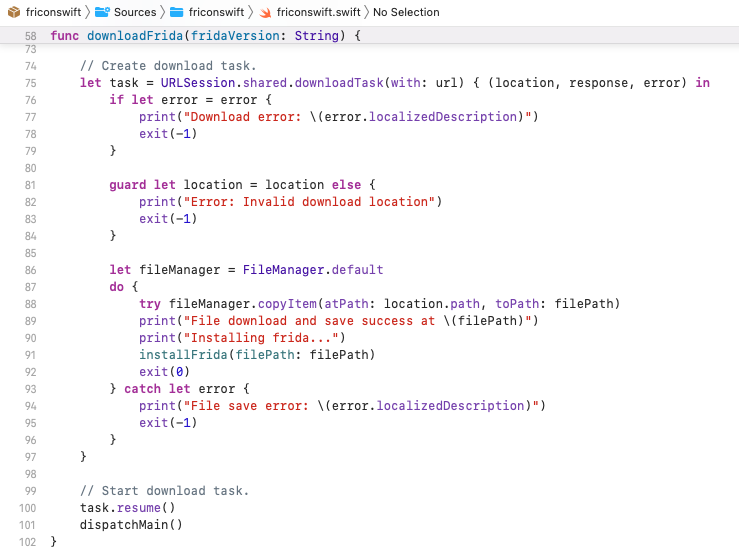This screenshot has width=739, height=552.
Task: Click 'dispatchMain()' call
Action: tap(131, 525)
